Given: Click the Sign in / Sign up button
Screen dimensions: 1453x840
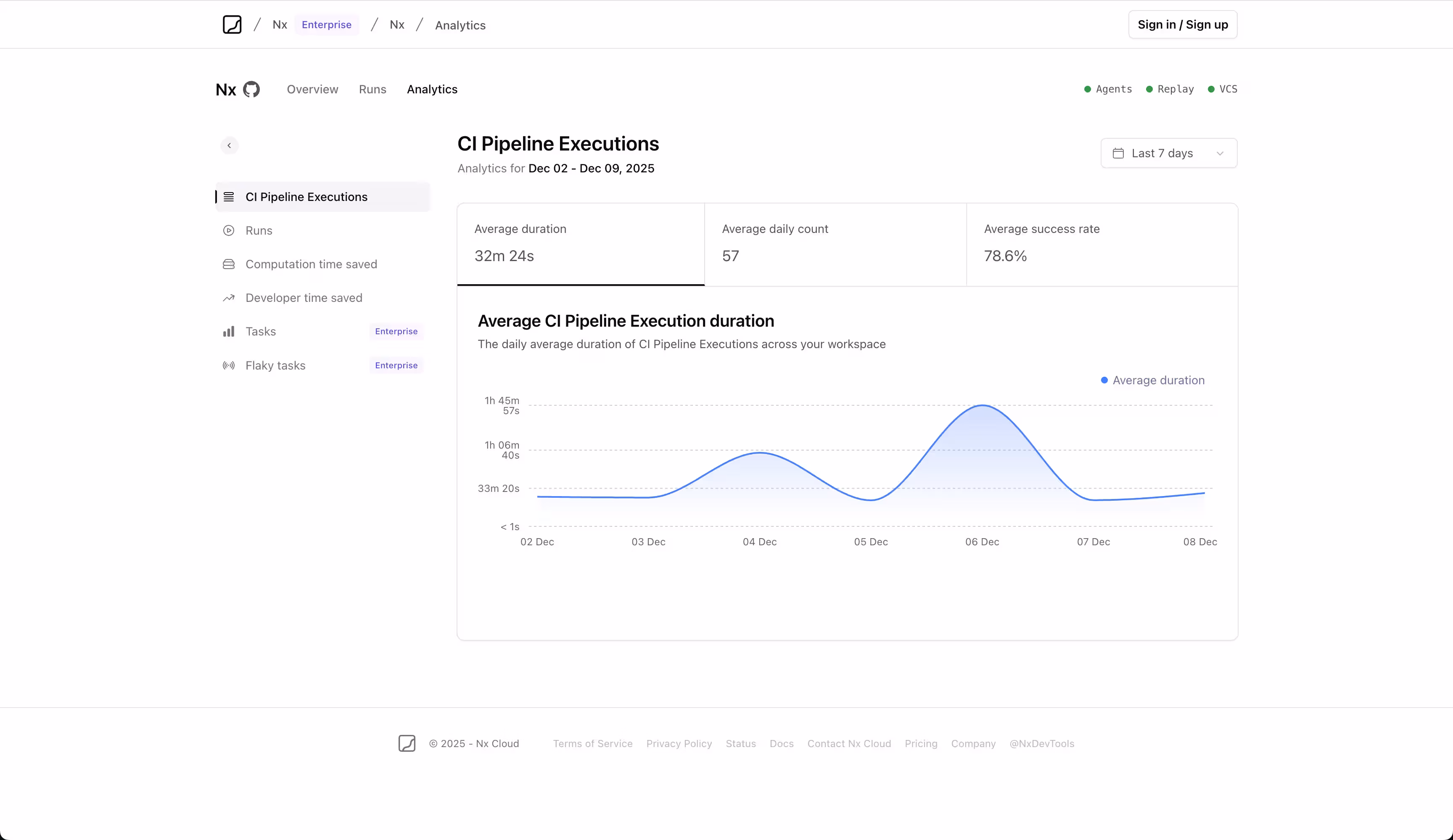Looking at the screenshot, I should pyautogui.click(x=1183, y=24).
